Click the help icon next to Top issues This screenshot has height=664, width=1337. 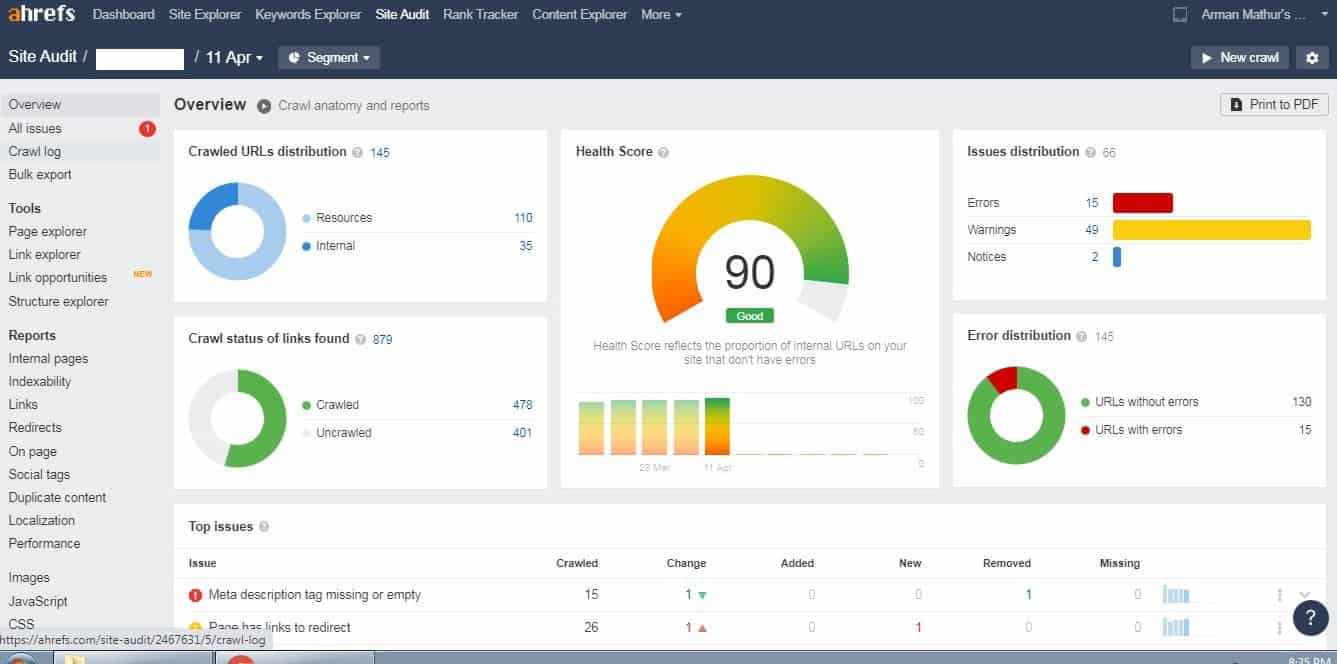point(263,526)
